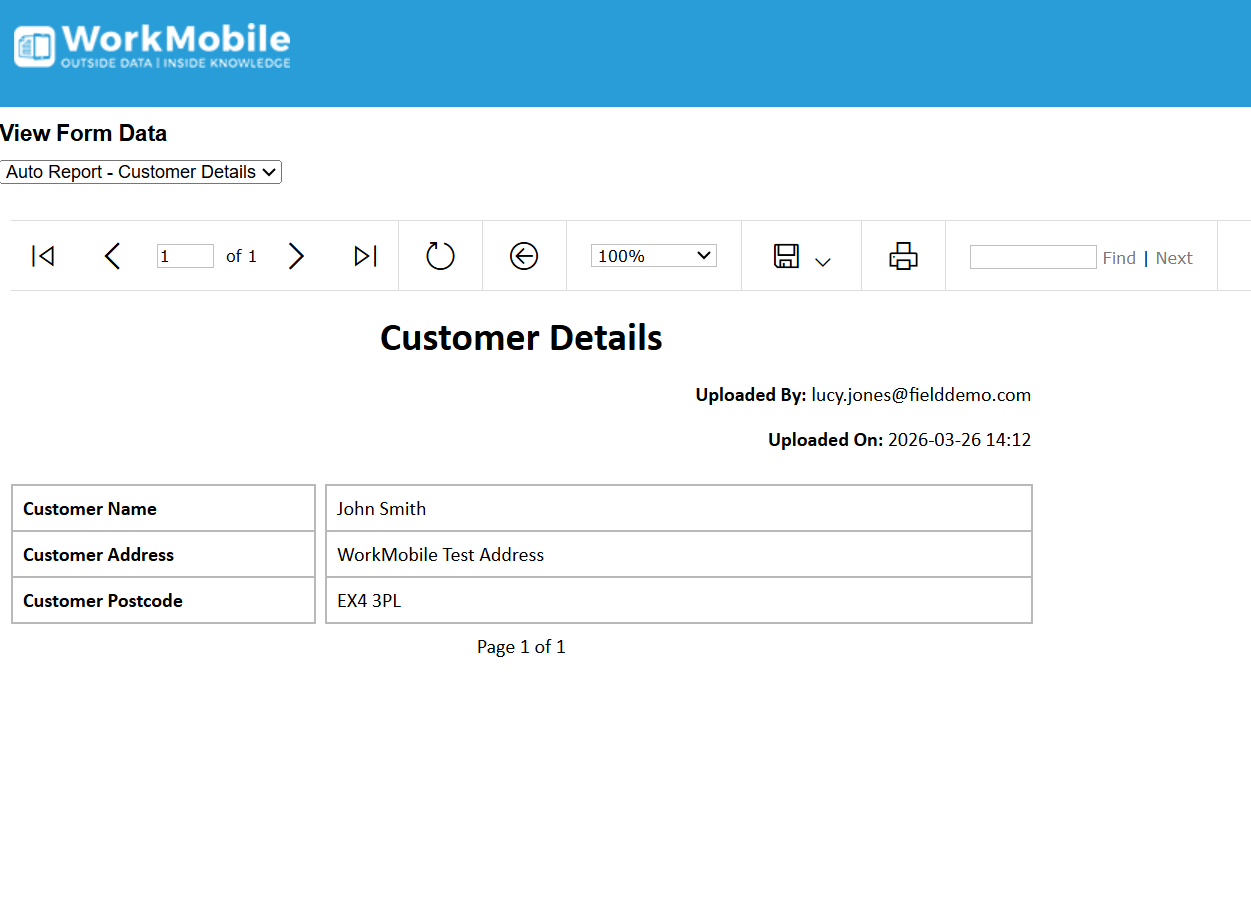Click the previous page arrow
Viewport: 1251px width, 898px height.
click(112, 256)
